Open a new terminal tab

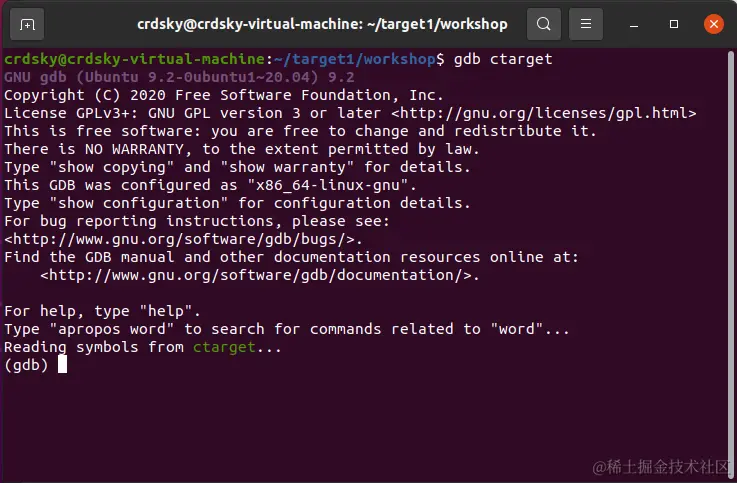click(x=27, y=24)
